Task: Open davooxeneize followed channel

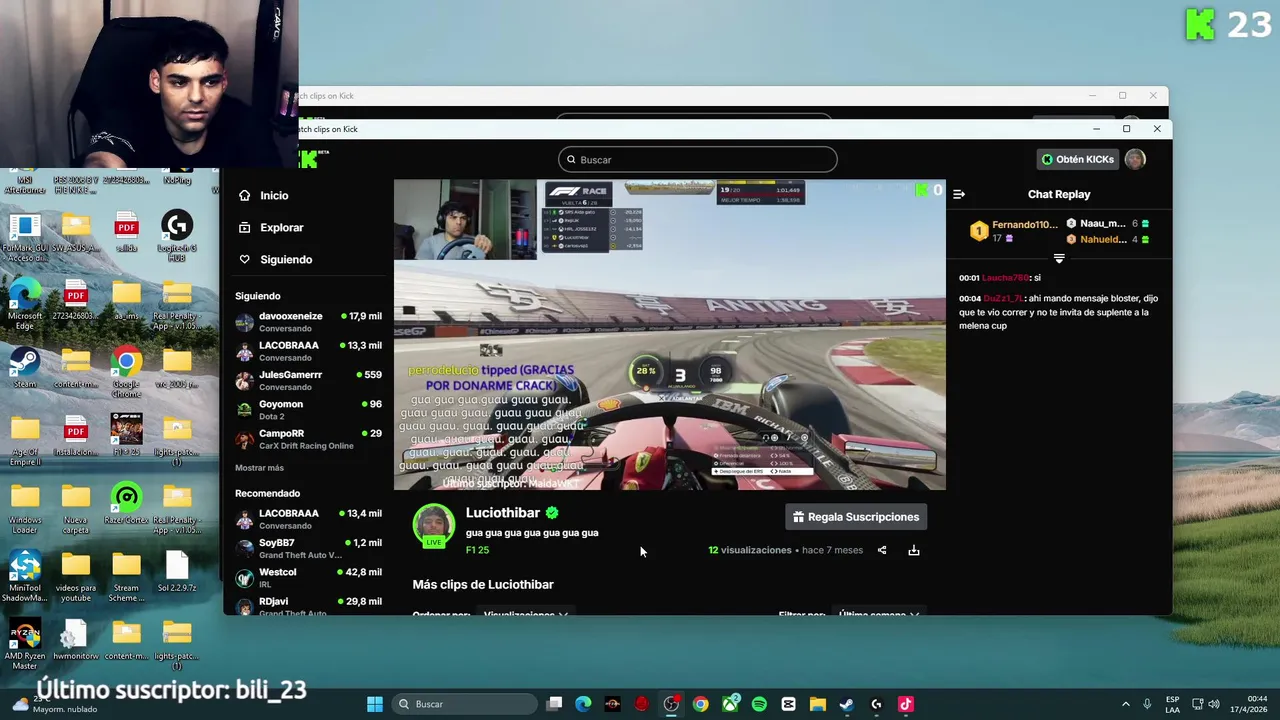Action: tap(308, 322)
